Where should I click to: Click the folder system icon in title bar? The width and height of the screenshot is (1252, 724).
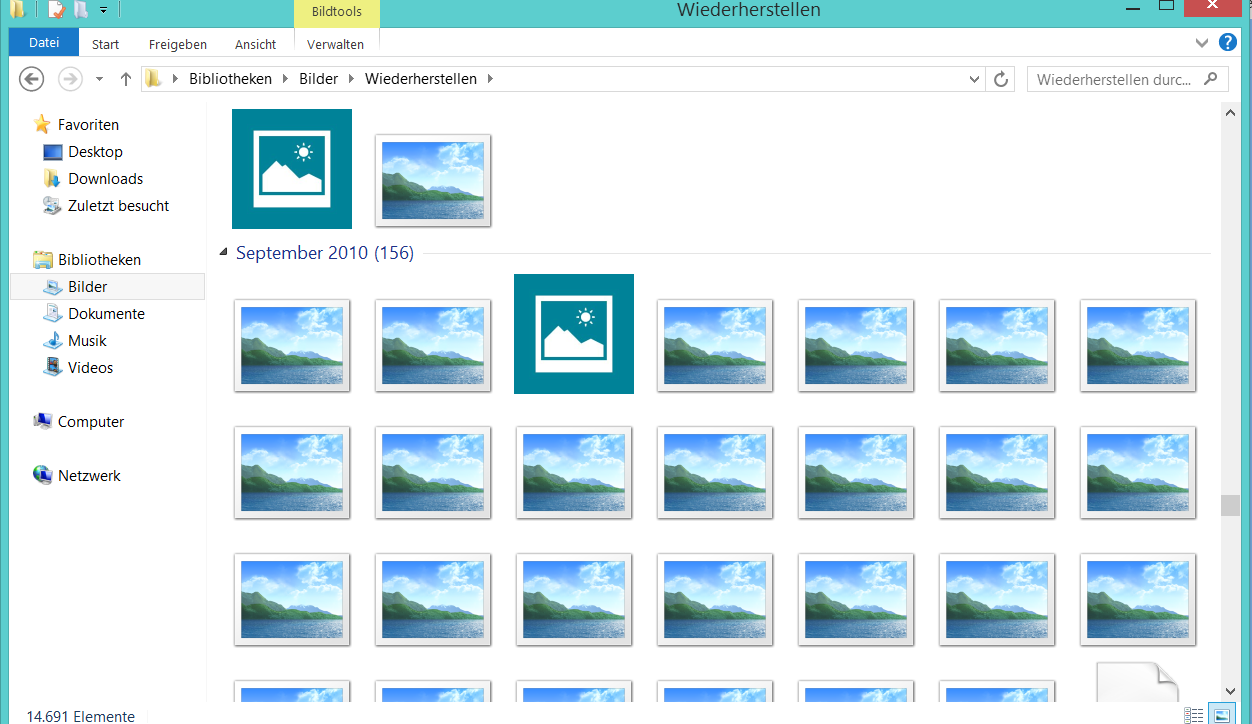point(18,10)
